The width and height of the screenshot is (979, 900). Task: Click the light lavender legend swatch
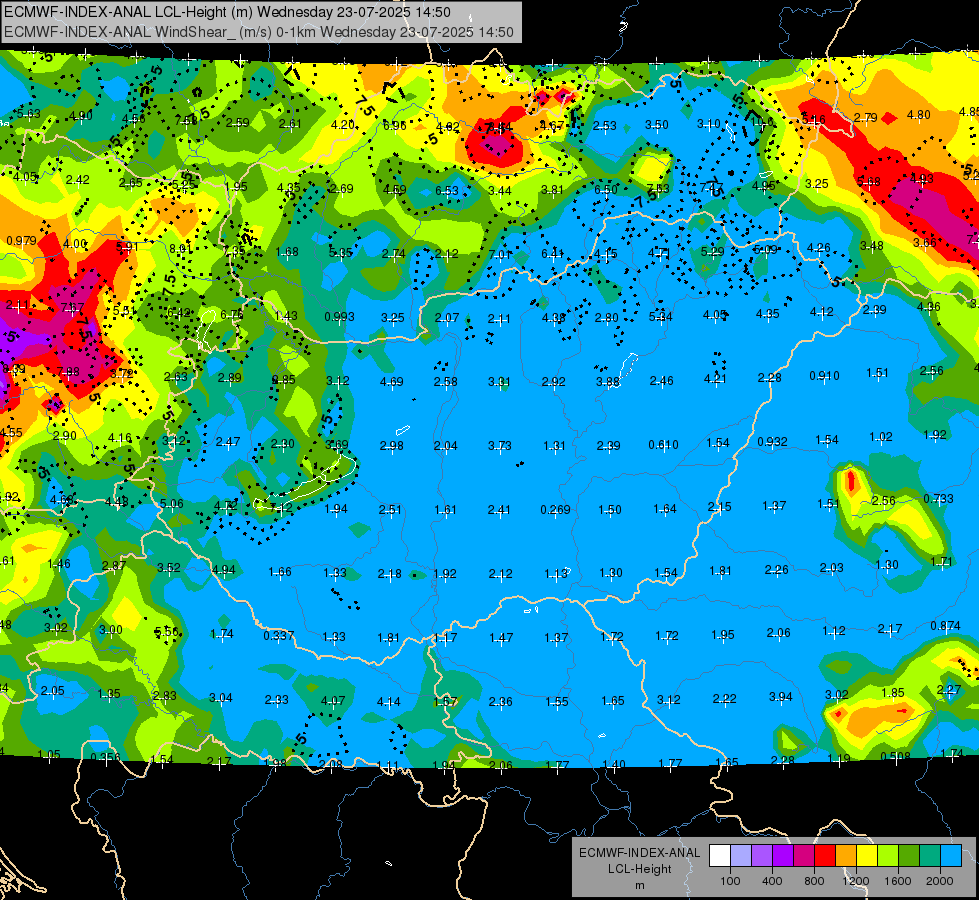741,855
